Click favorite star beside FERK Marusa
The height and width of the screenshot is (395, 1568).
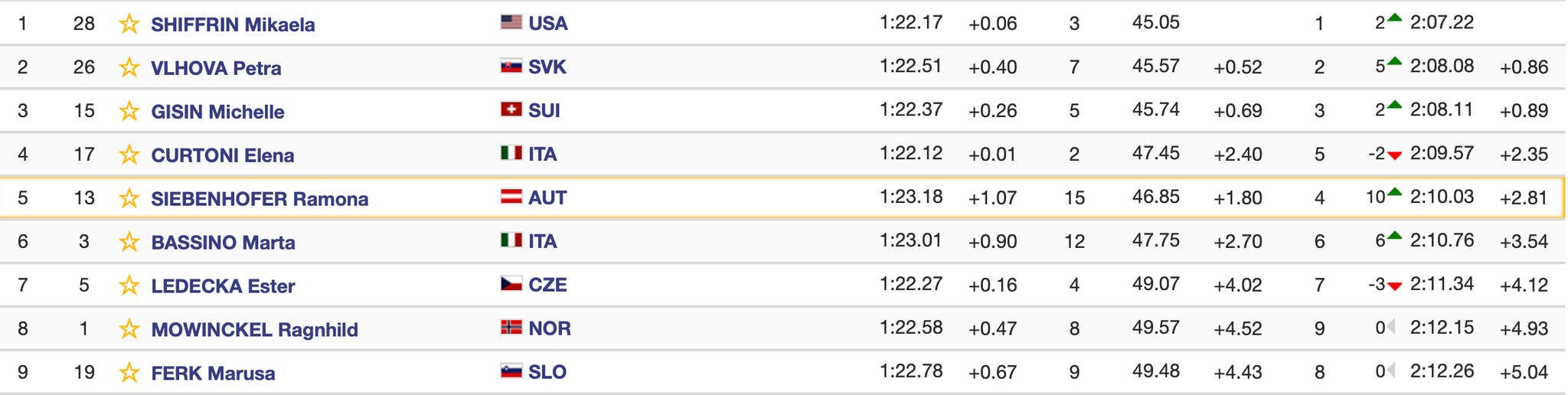coord(129,374)
